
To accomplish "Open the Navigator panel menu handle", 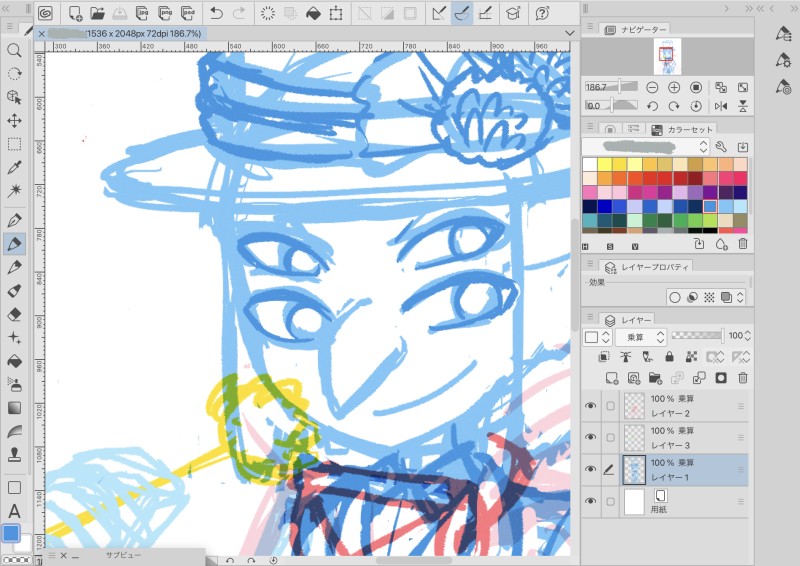I will (x=590, y=27).
